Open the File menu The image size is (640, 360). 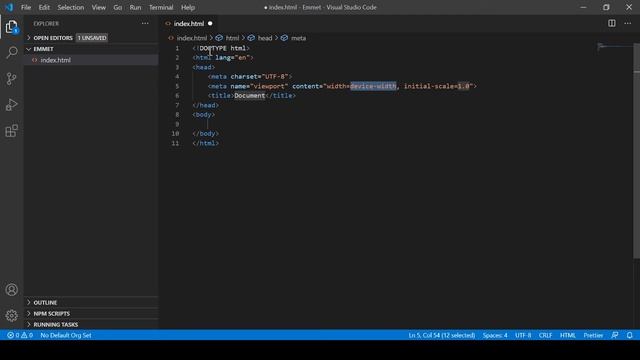(x=26, y=7)
